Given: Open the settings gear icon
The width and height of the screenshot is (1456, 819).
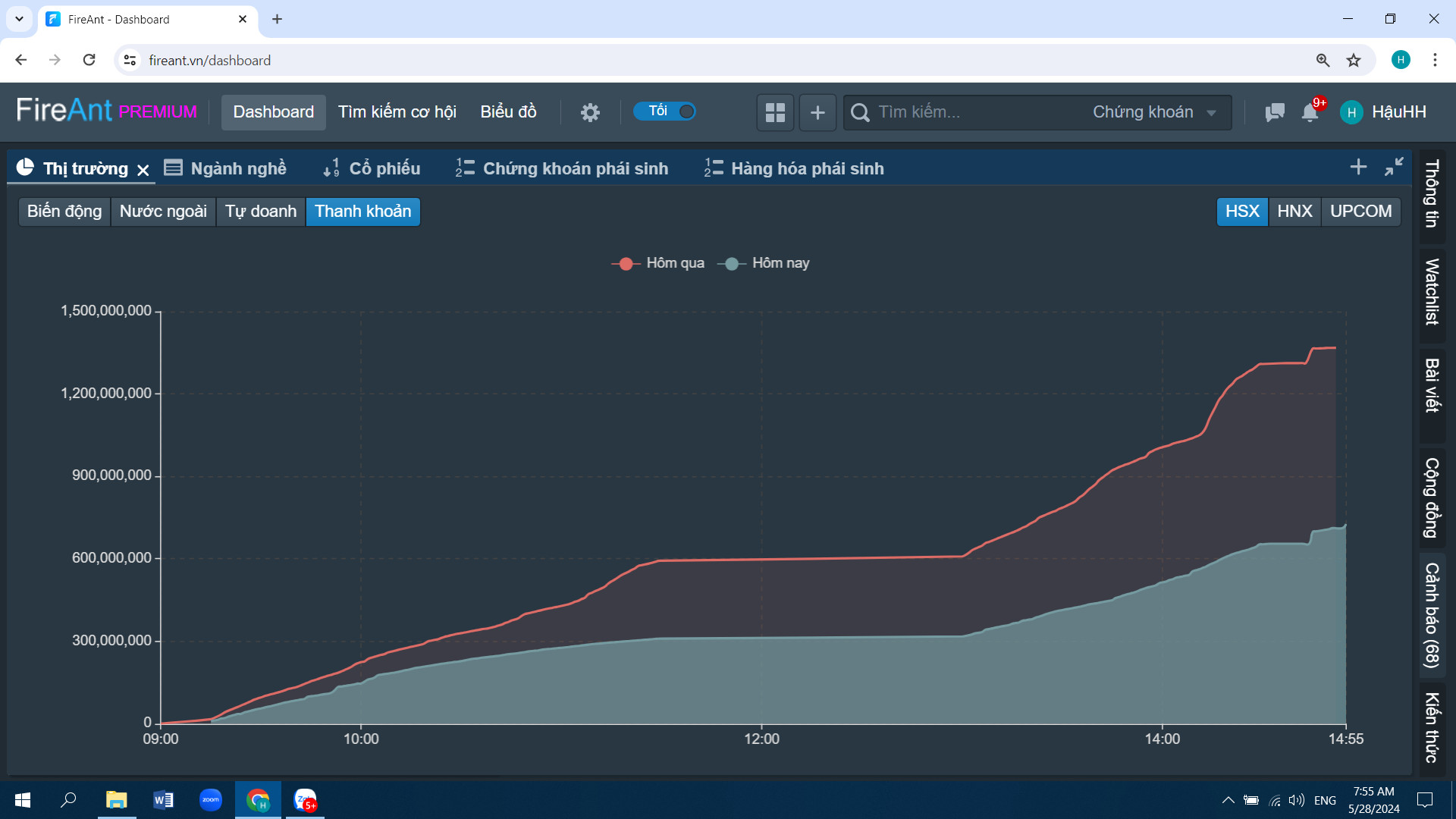Looking at the screenshot, I should pyautogui.click(x=590, y=112).
